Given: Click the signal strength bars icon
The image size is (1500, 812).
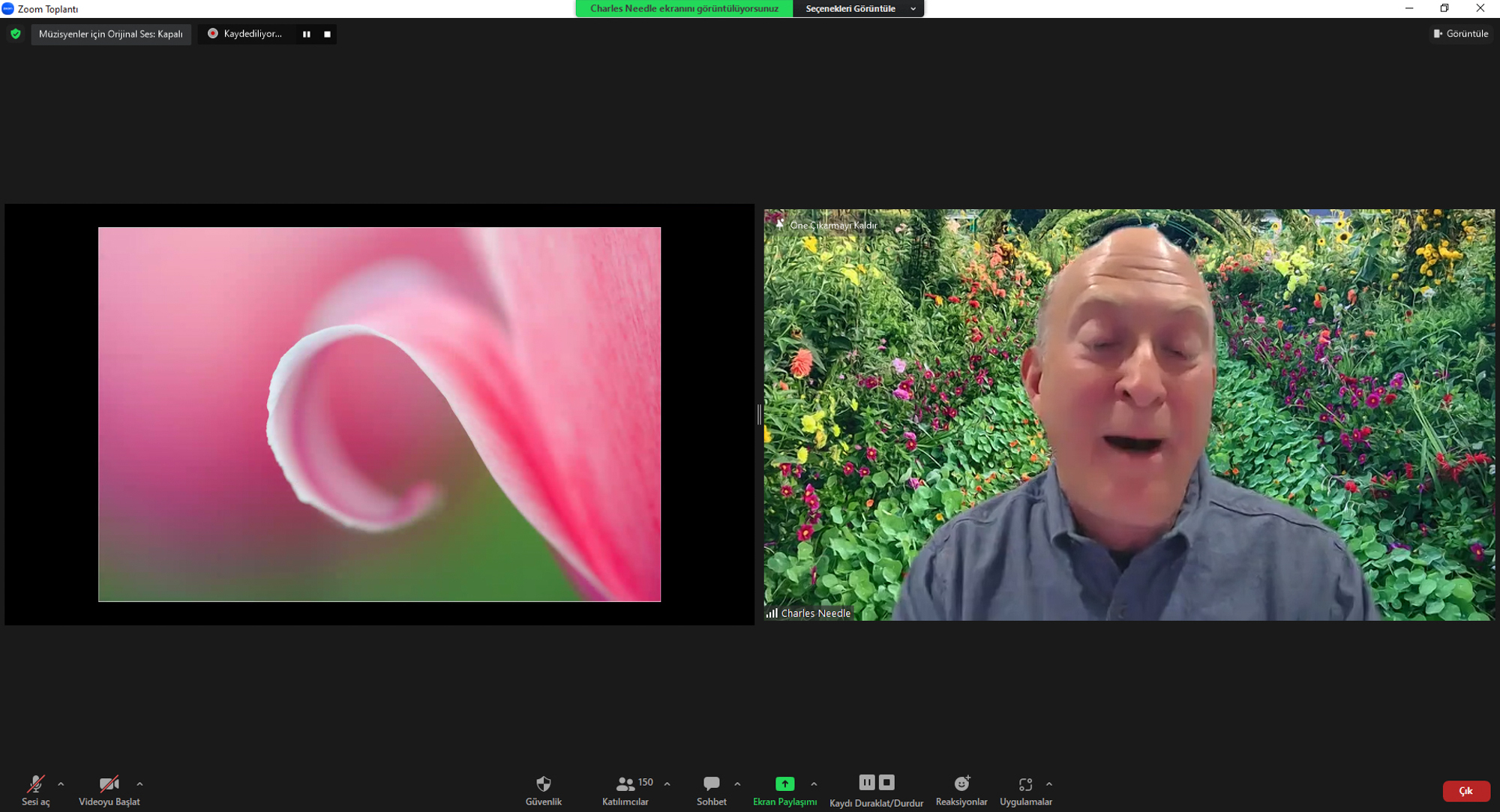Looking at the screenshot, I should [772, 613].
